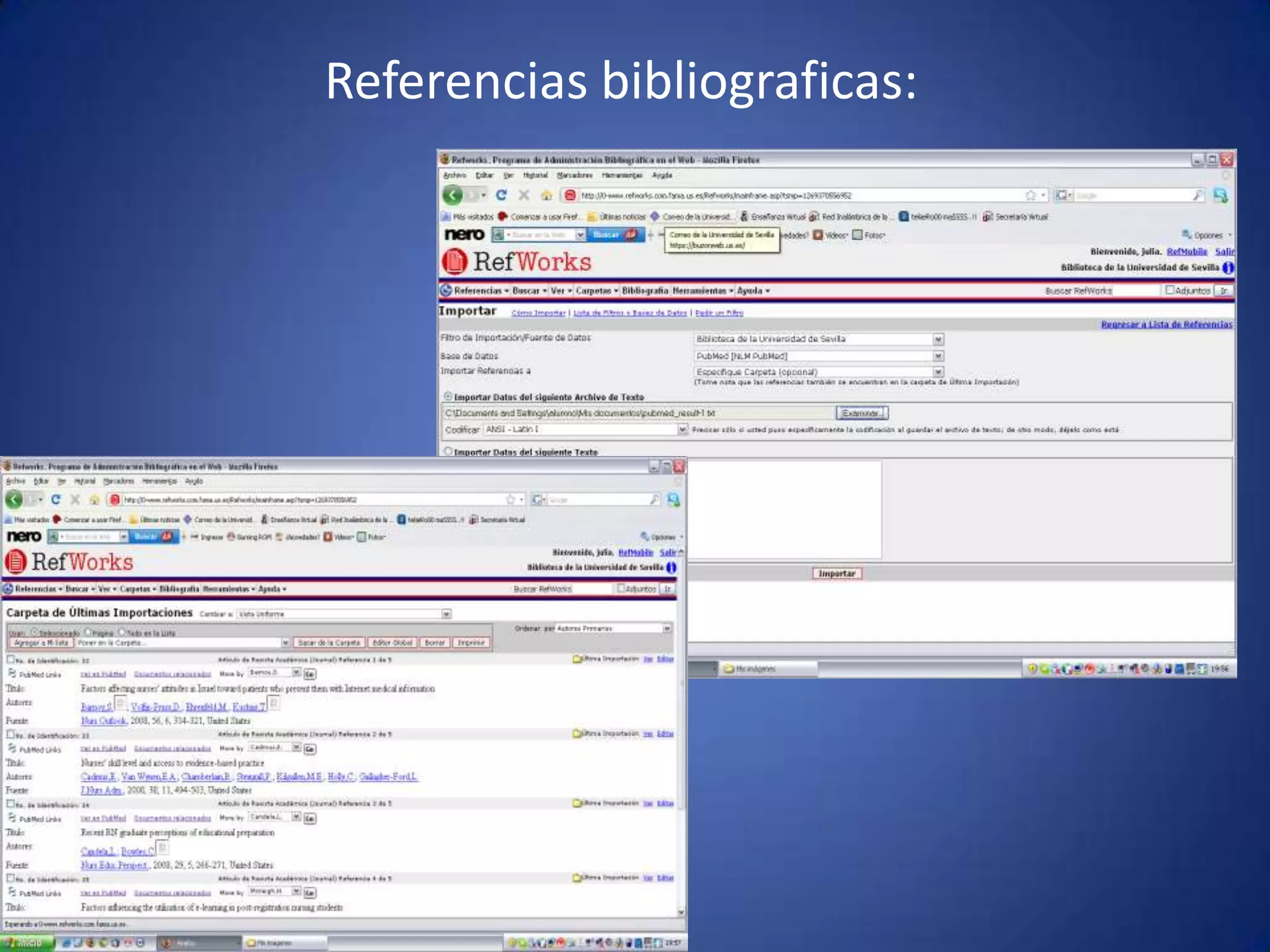Click blue info icon beside Biblioteca in Importar window

1228,268
